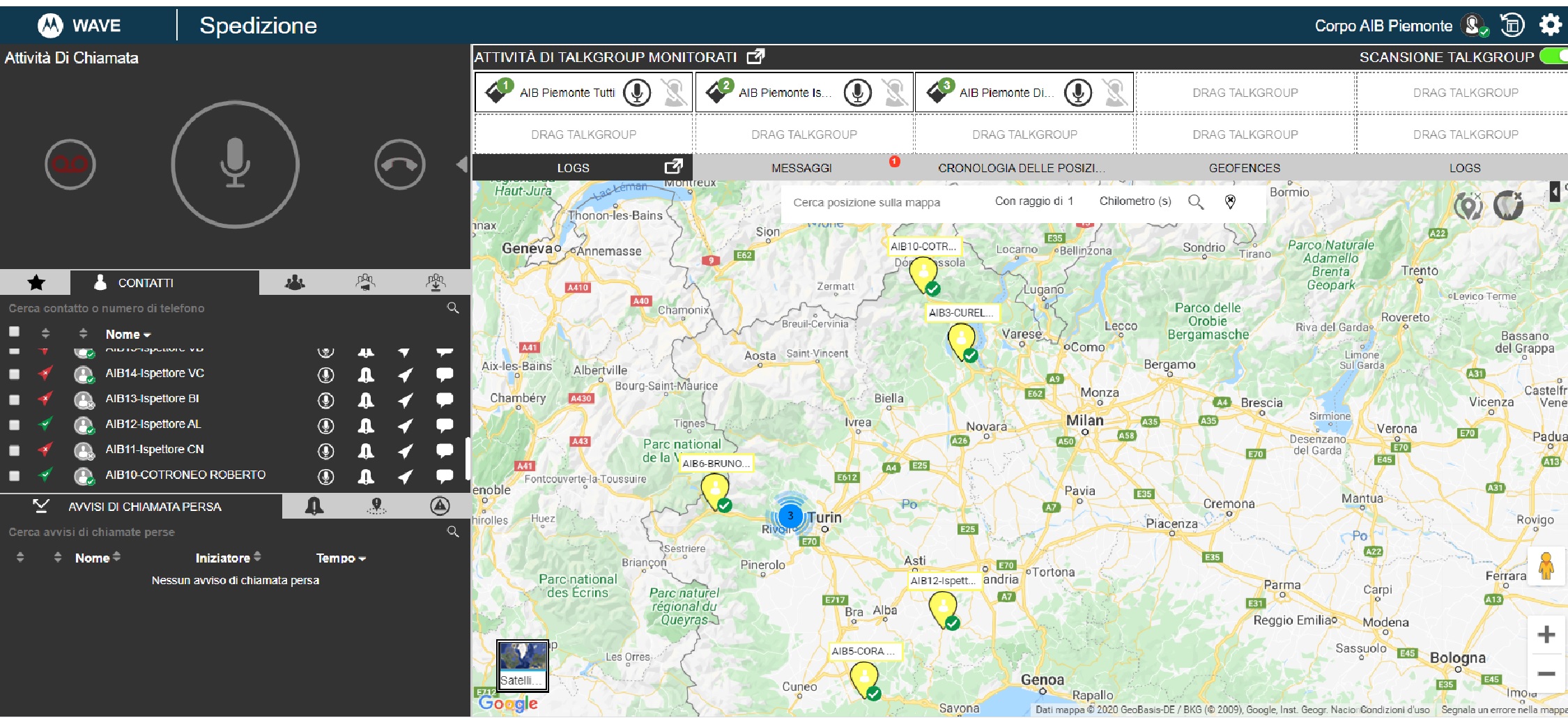Switch map to Satellite view thumbnail

tap(522, 665)
